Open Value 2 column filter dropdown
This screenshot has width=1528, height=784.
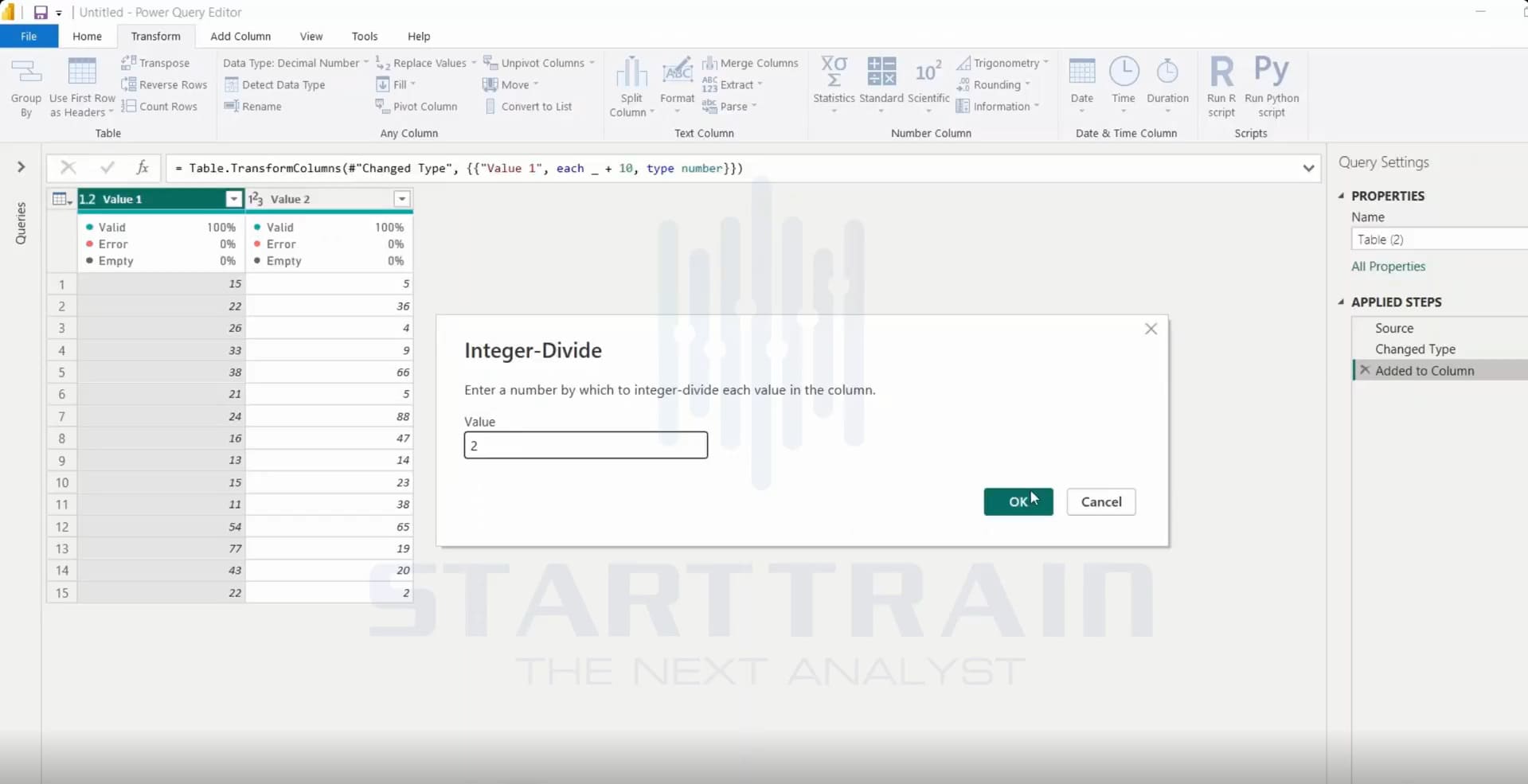pos(402,199)
